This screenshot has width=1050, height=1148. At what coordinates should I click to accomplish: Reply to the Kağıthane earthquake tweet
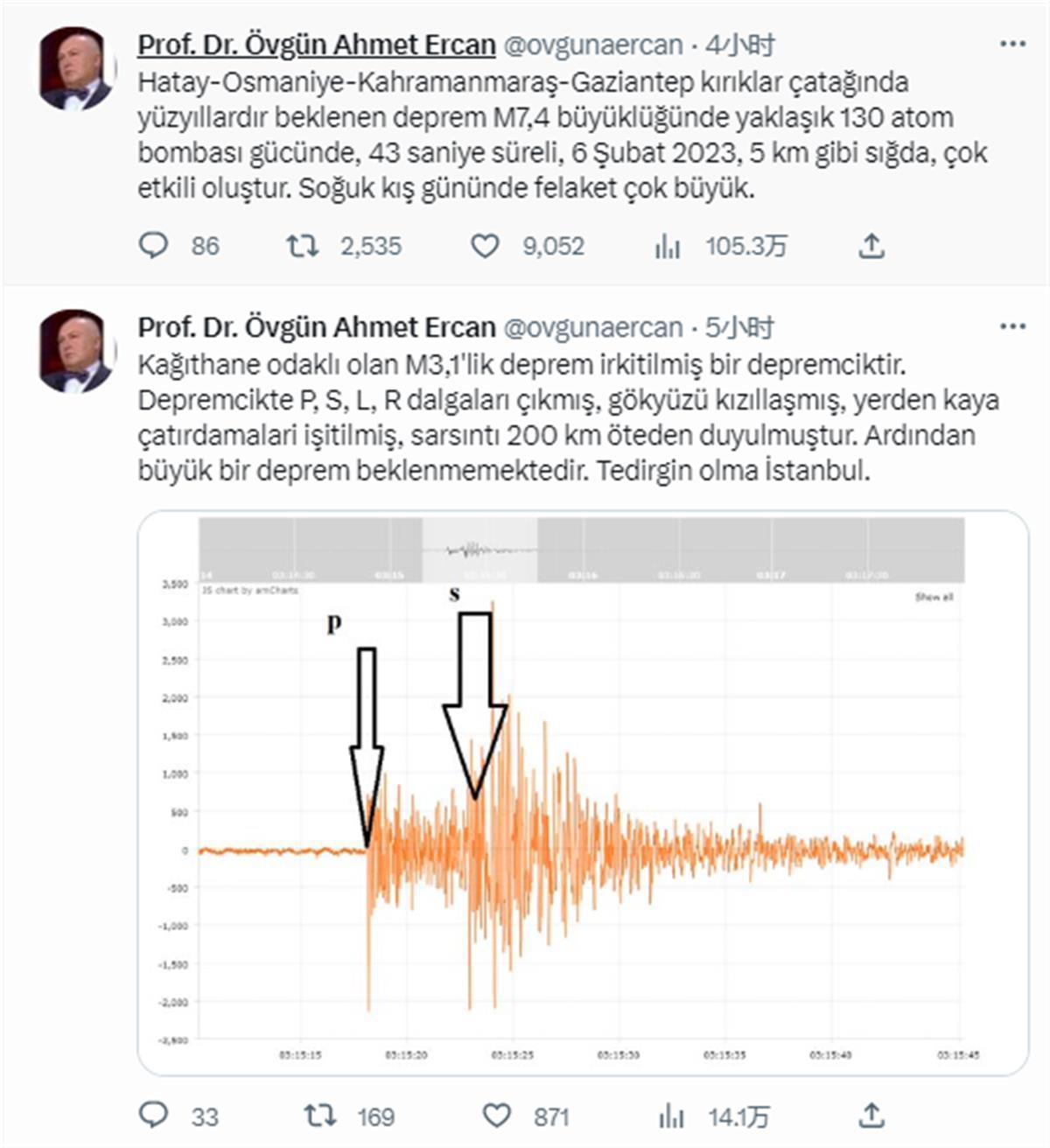pos(154,1115)
